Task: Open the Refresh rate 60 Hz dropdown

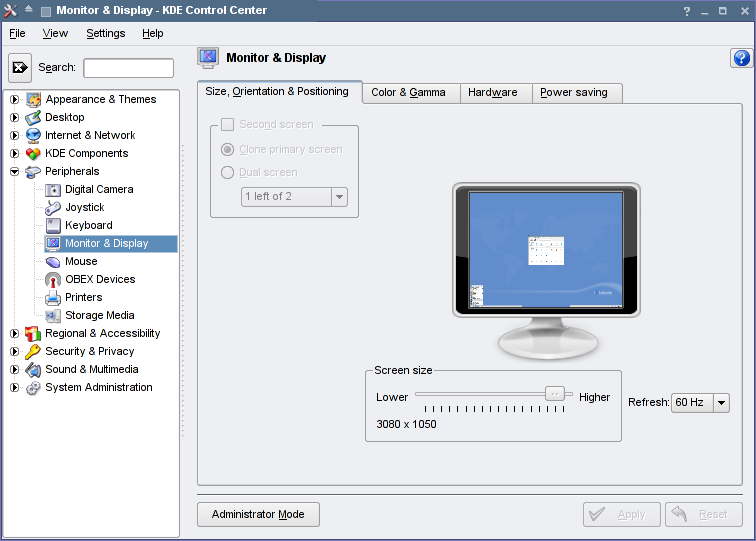Action: [700, 403]
